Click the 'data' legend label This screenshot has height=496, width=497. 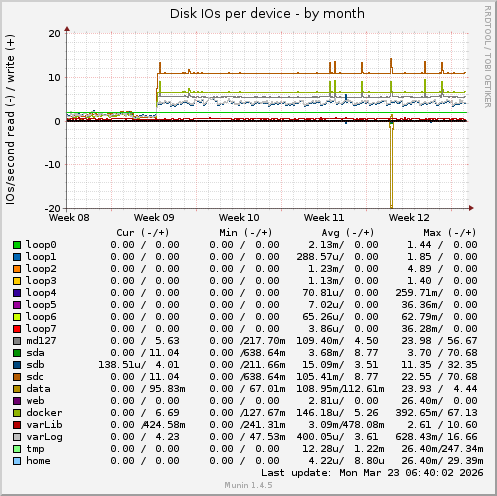[38, 389]
